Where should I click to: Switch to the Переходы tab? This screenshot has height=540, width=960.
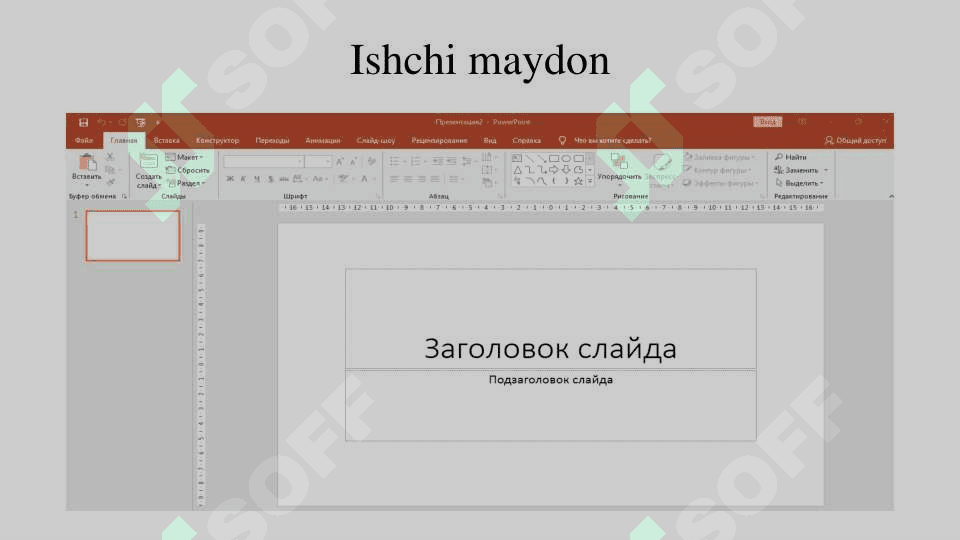(272, 140)
